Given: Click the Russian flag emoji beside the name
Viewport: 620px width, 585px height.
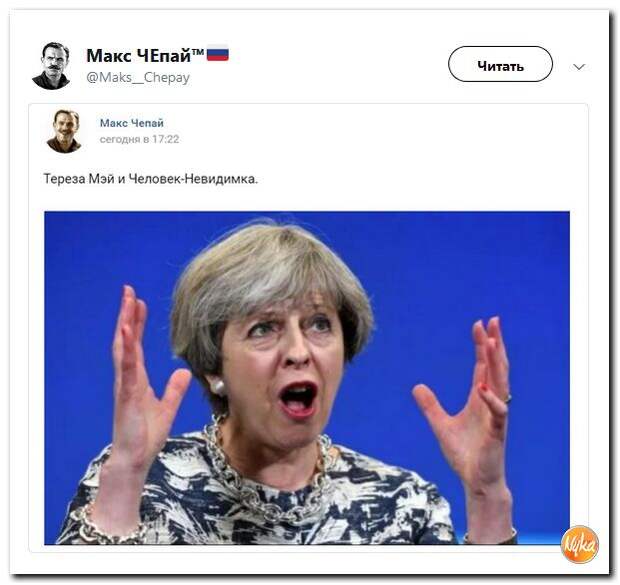Looking at the screenshot, I should click(x=217, y=53).
